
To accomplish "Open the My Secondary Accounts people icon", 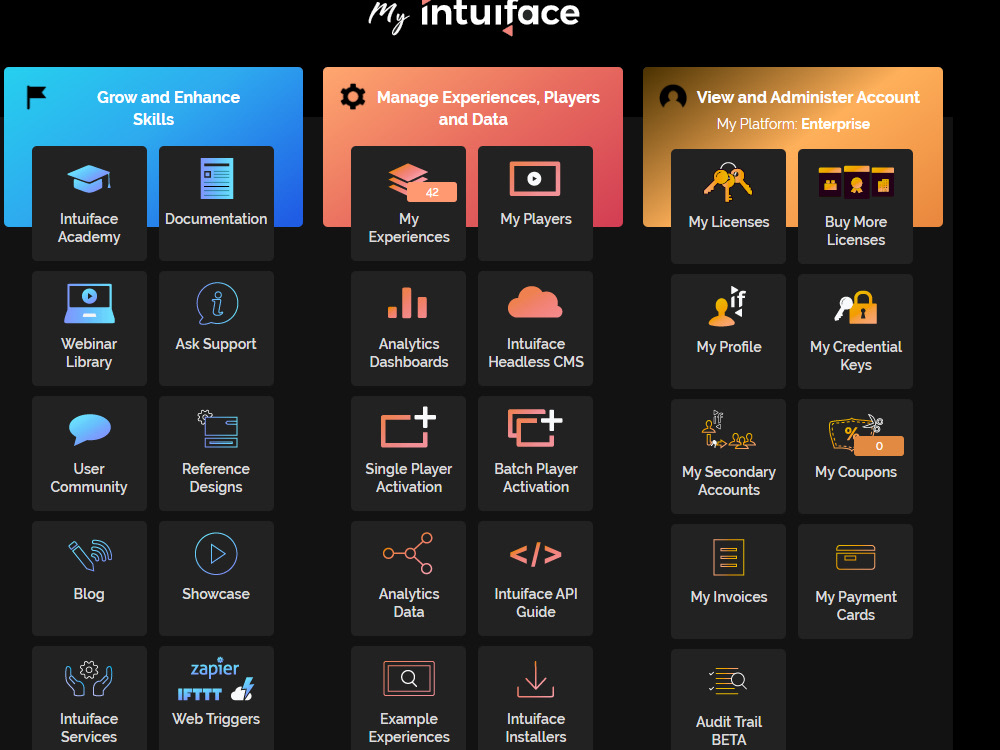I will pos(729,430).
